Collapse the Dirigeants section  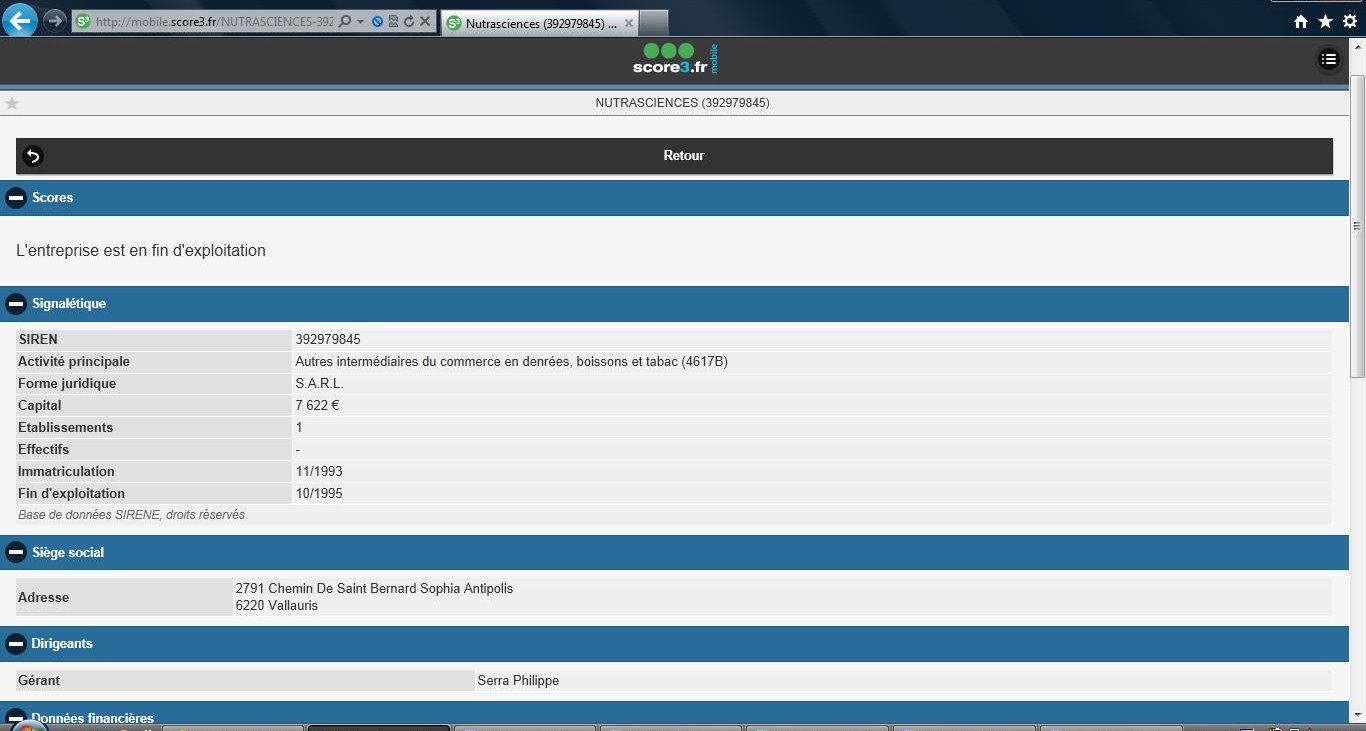click(16, 644)
